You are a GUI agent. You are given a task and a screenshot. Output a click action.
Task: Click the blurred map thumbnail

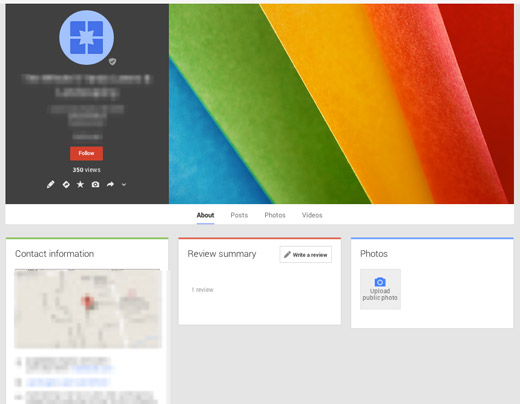pos(88,309)
